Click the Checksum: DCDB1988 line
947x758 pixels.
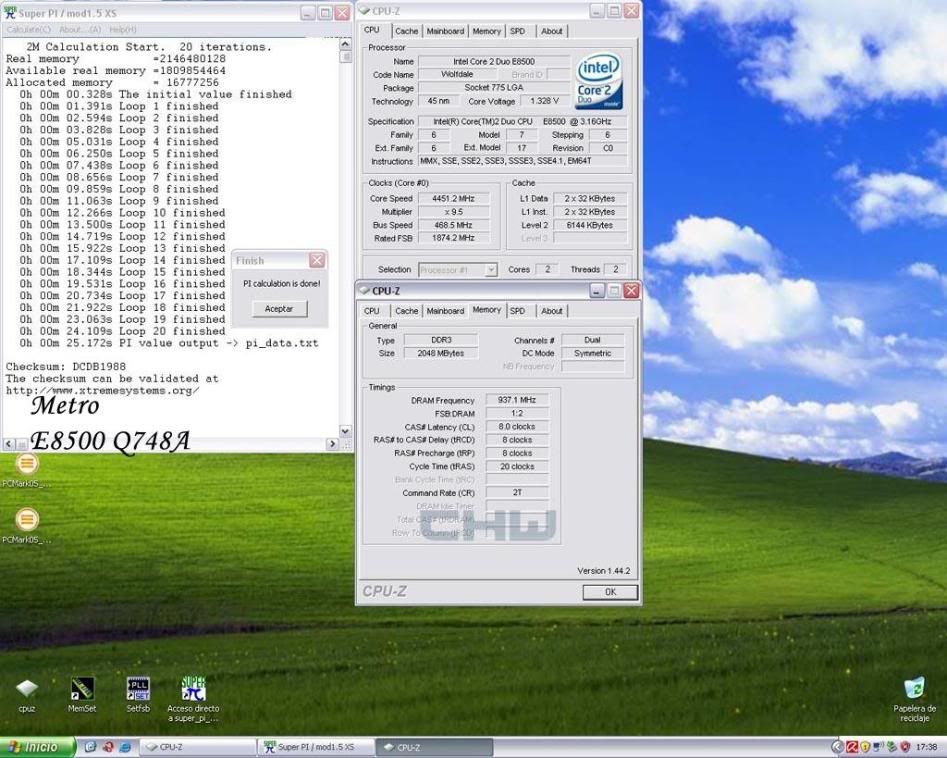[66, 367]
